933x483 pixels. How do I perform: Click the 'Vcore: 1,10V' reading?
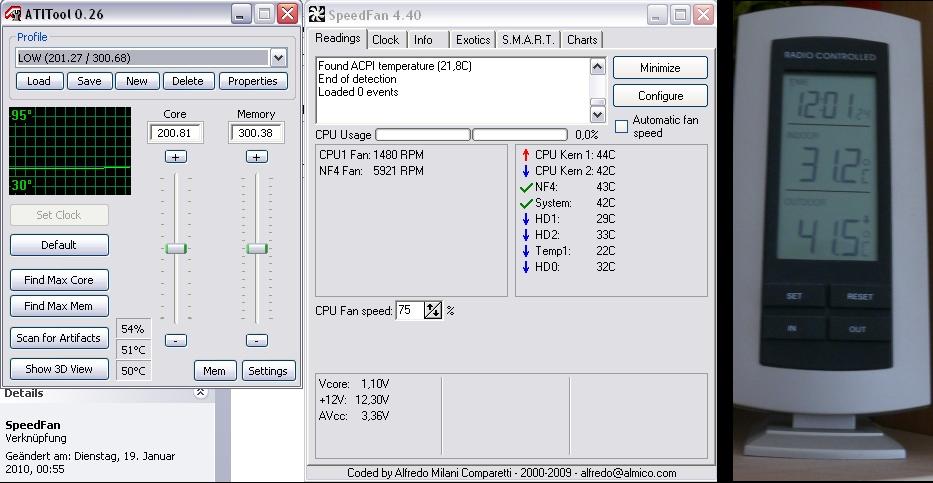tap(354, 384)
